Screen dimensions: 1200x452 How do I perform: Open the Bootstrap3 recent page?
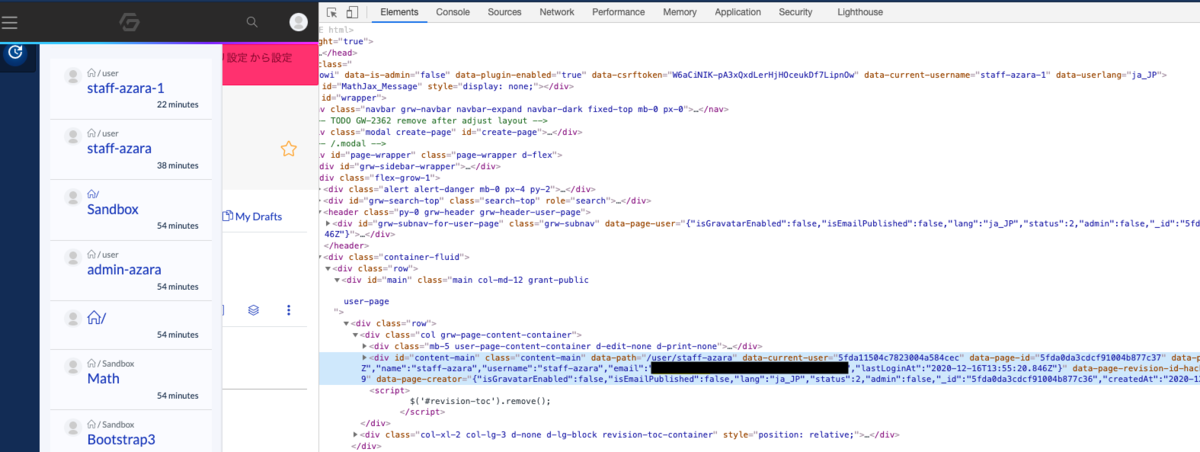(121, 439)
